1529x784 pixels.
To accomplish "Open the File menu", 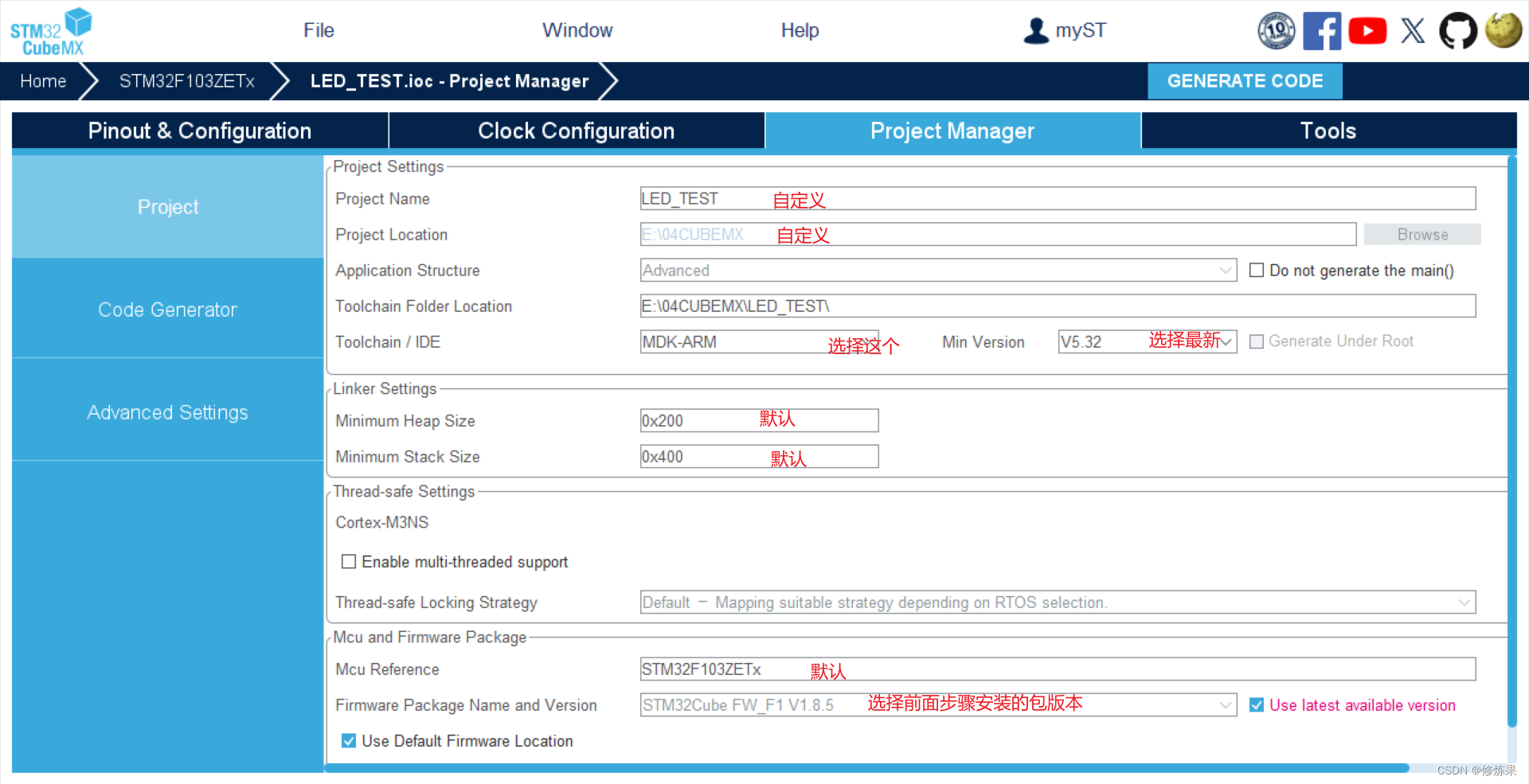I will (319, 30).
